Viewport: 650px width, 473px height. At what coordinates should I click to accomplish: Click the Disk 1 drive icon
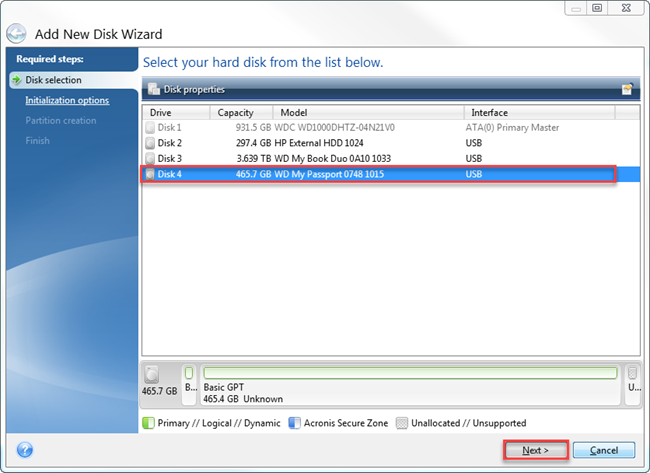150,127
